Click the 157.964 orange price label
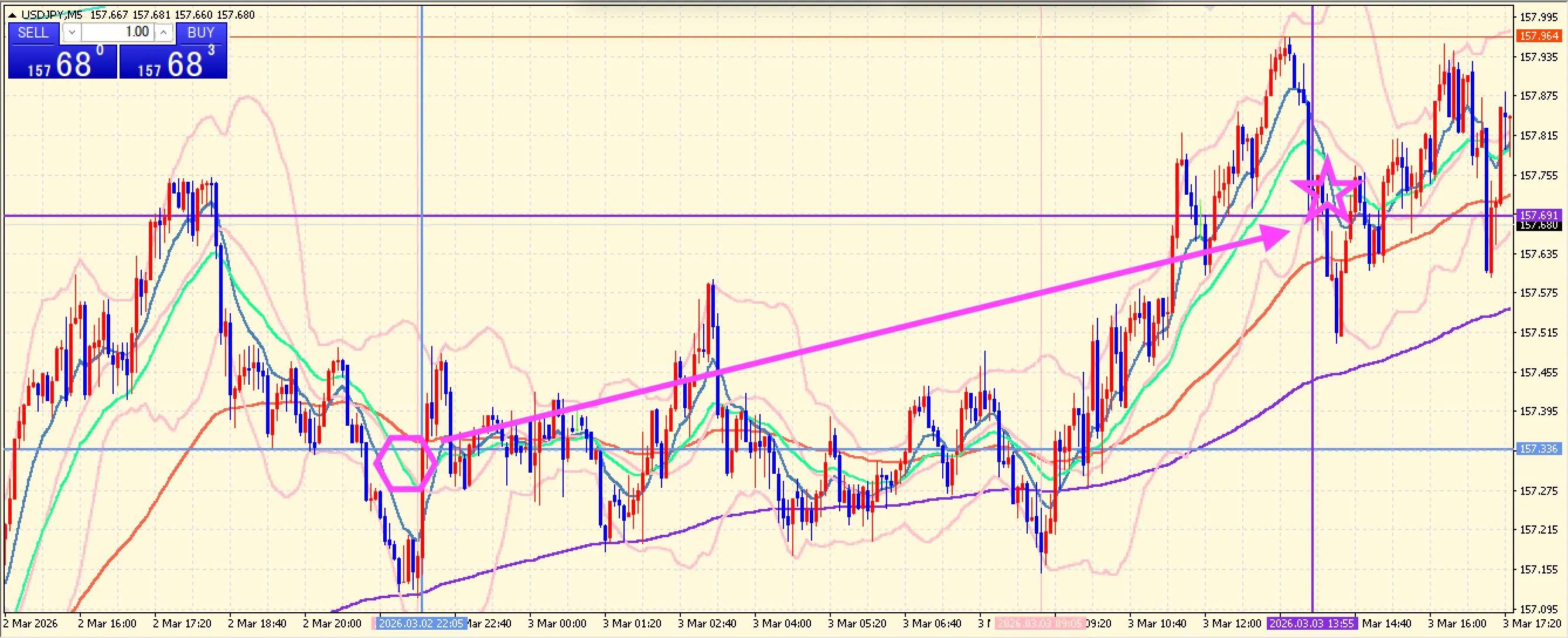This screenshot has width=1568, height=638. pos(1539,36)
